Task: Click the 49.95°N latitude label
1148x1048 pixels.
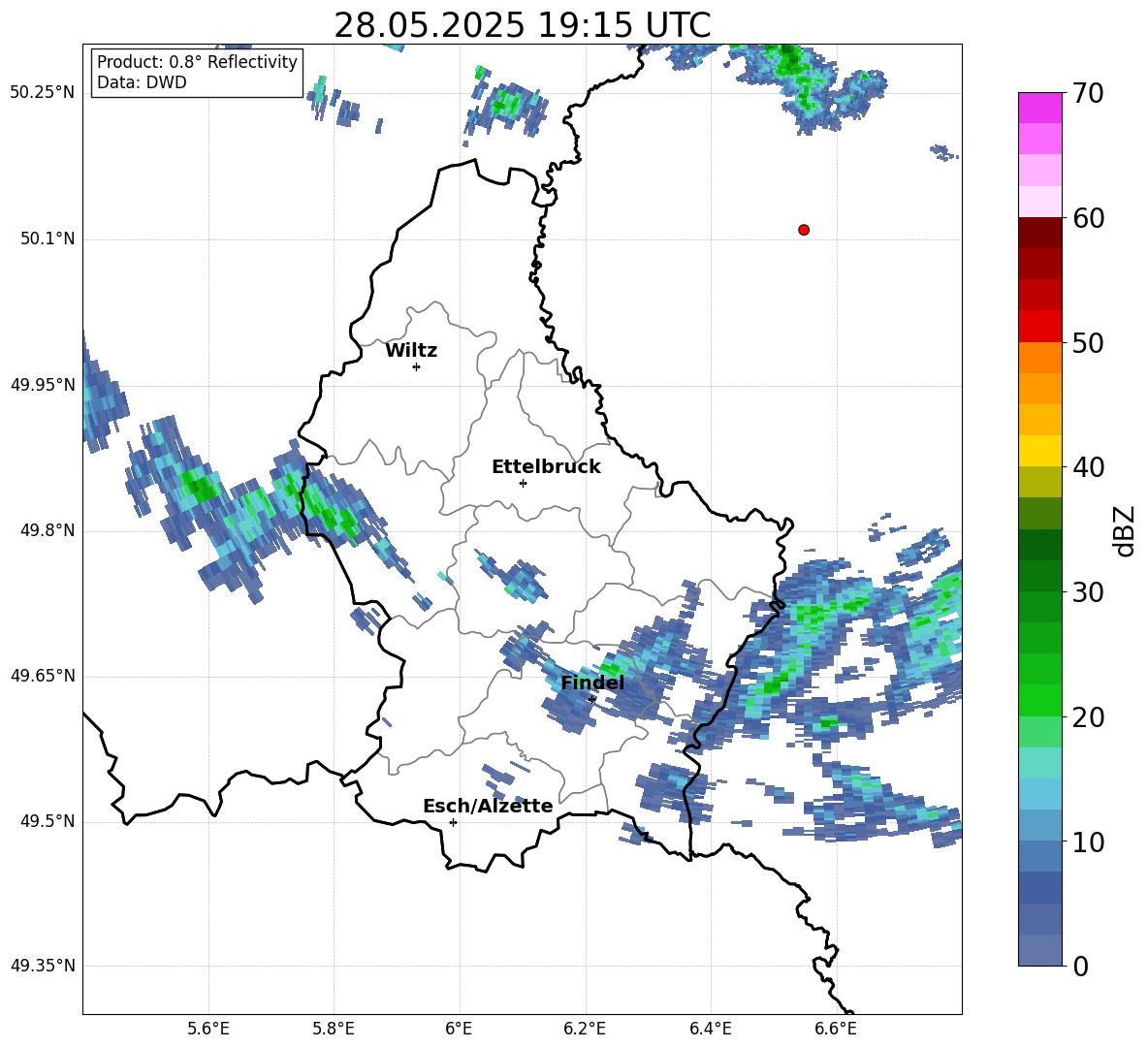Action: [x=43, y=384]
